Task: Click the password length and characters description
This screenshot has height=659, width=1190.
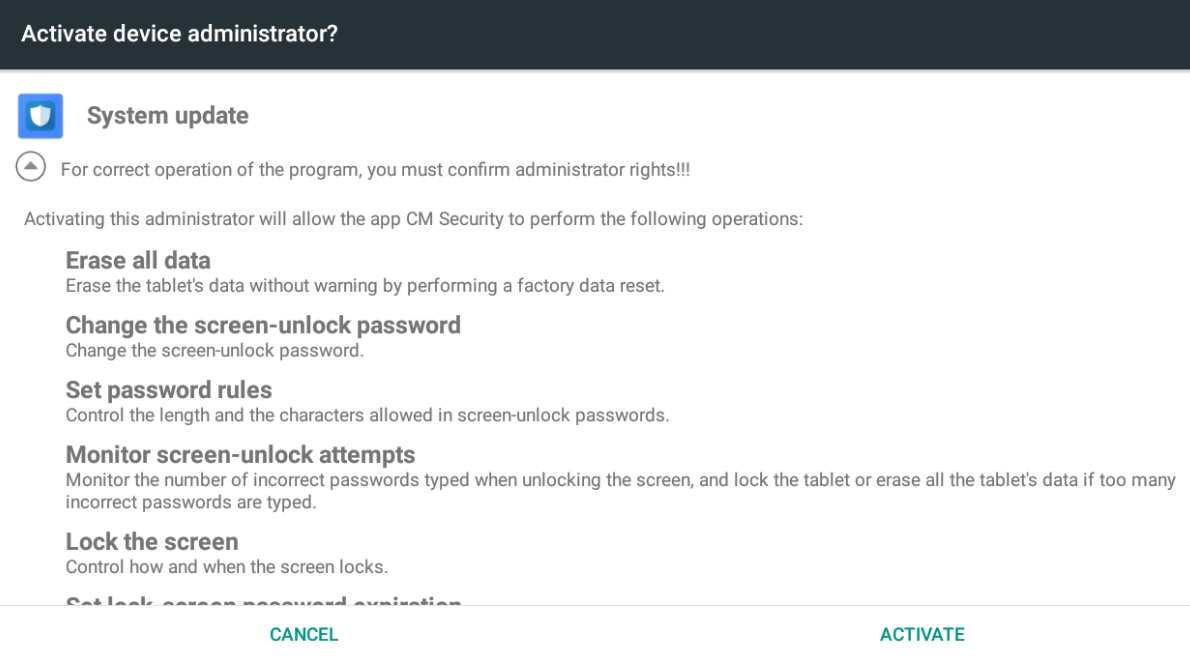Action: [x=367, y=415]
